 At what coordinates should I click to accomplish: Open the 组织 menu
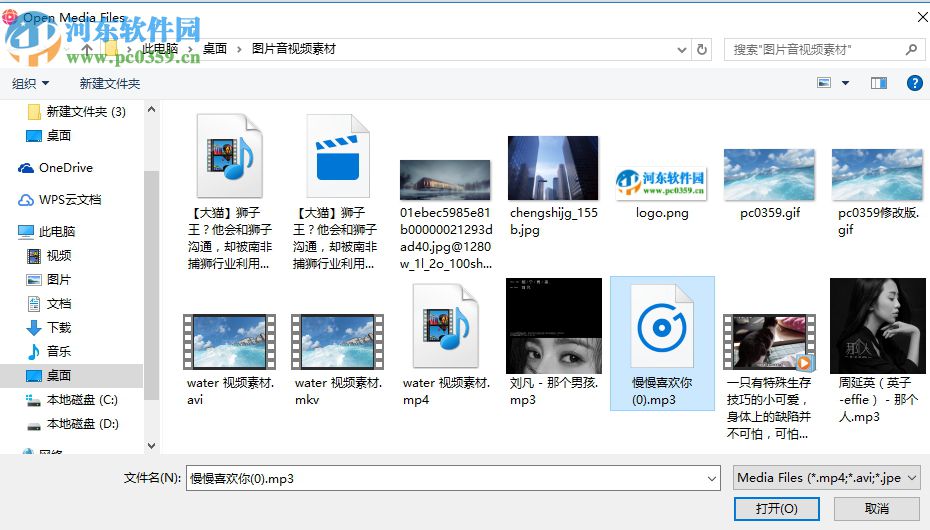(x=30, y=84)
